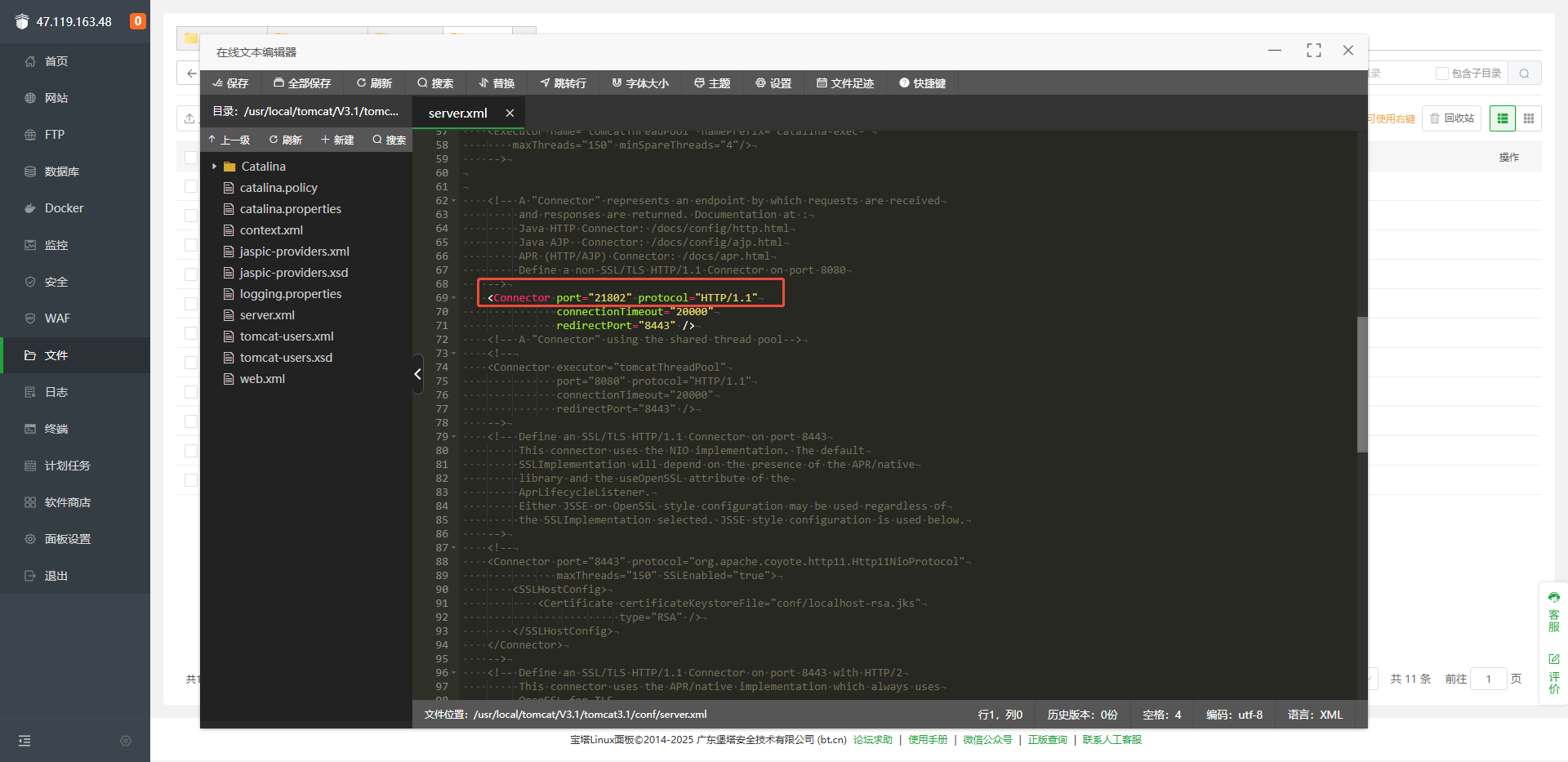Click the editor vertical scrollbar

(1361, 384)
